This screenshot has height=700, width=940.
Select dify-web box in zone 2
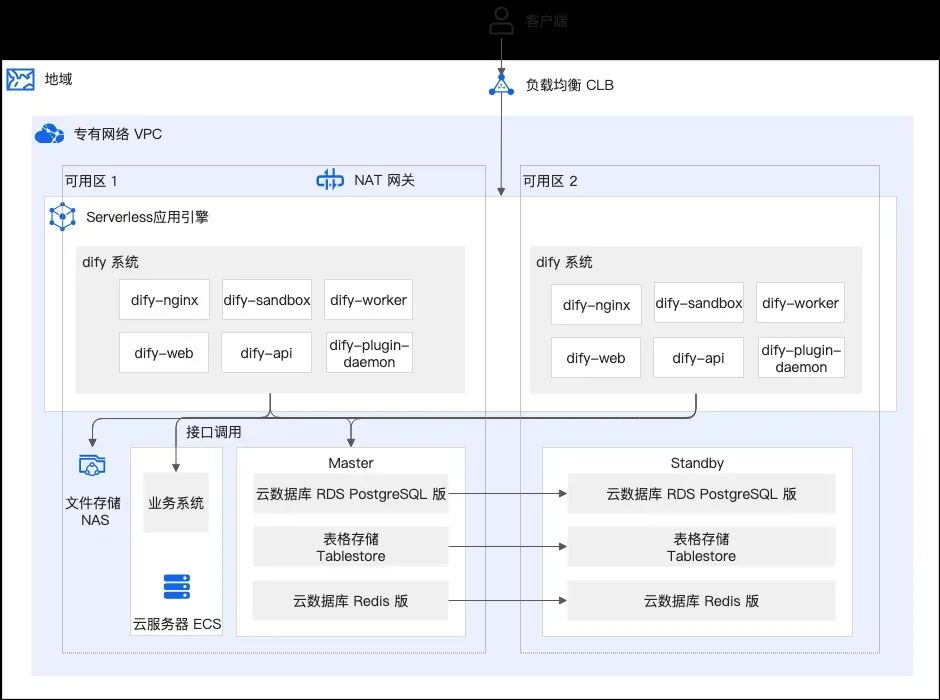tap(596, 358)
